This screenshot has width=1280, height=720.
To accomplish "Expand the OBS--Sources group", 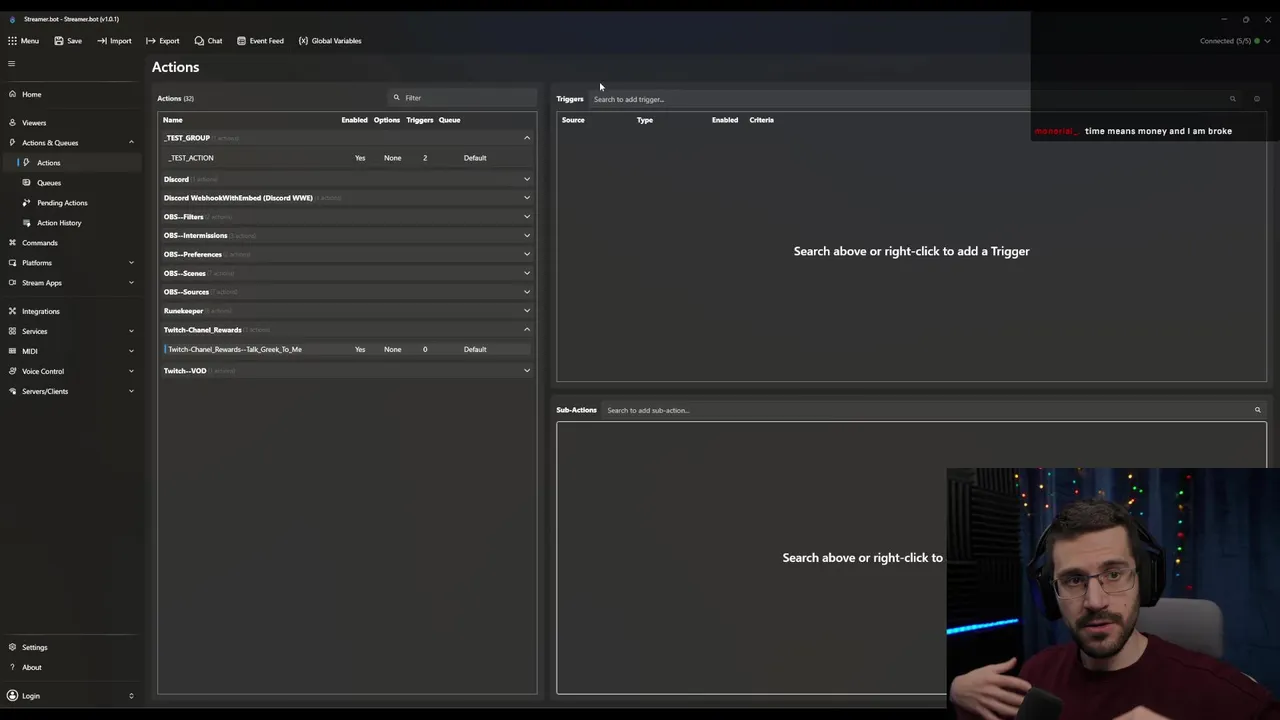I will [x=527, y=292].
